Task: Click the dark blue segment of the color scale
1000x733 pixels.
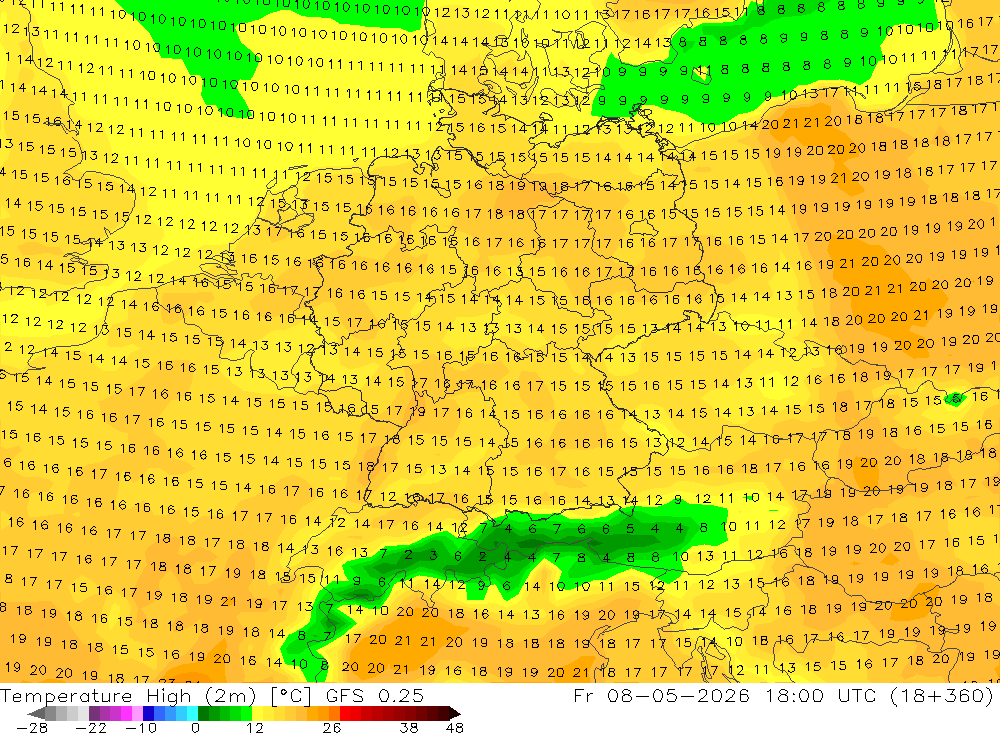Action: pos(148,713)
